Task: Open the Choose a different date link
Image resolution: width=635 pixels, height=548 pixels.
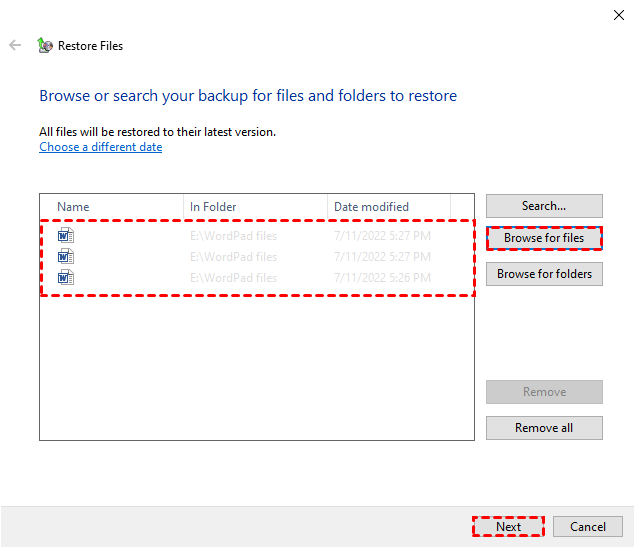Action: click(x=100, y=147)
